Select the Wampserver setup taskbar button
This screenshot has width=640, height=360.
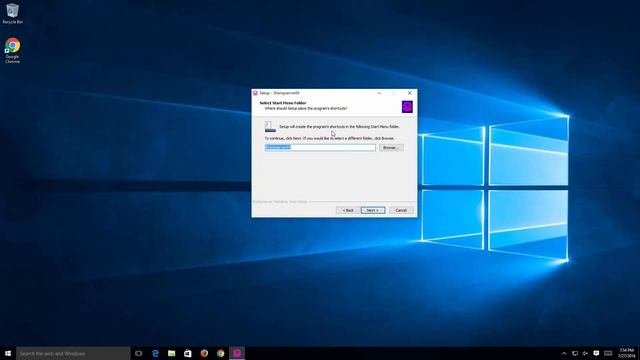237,353
